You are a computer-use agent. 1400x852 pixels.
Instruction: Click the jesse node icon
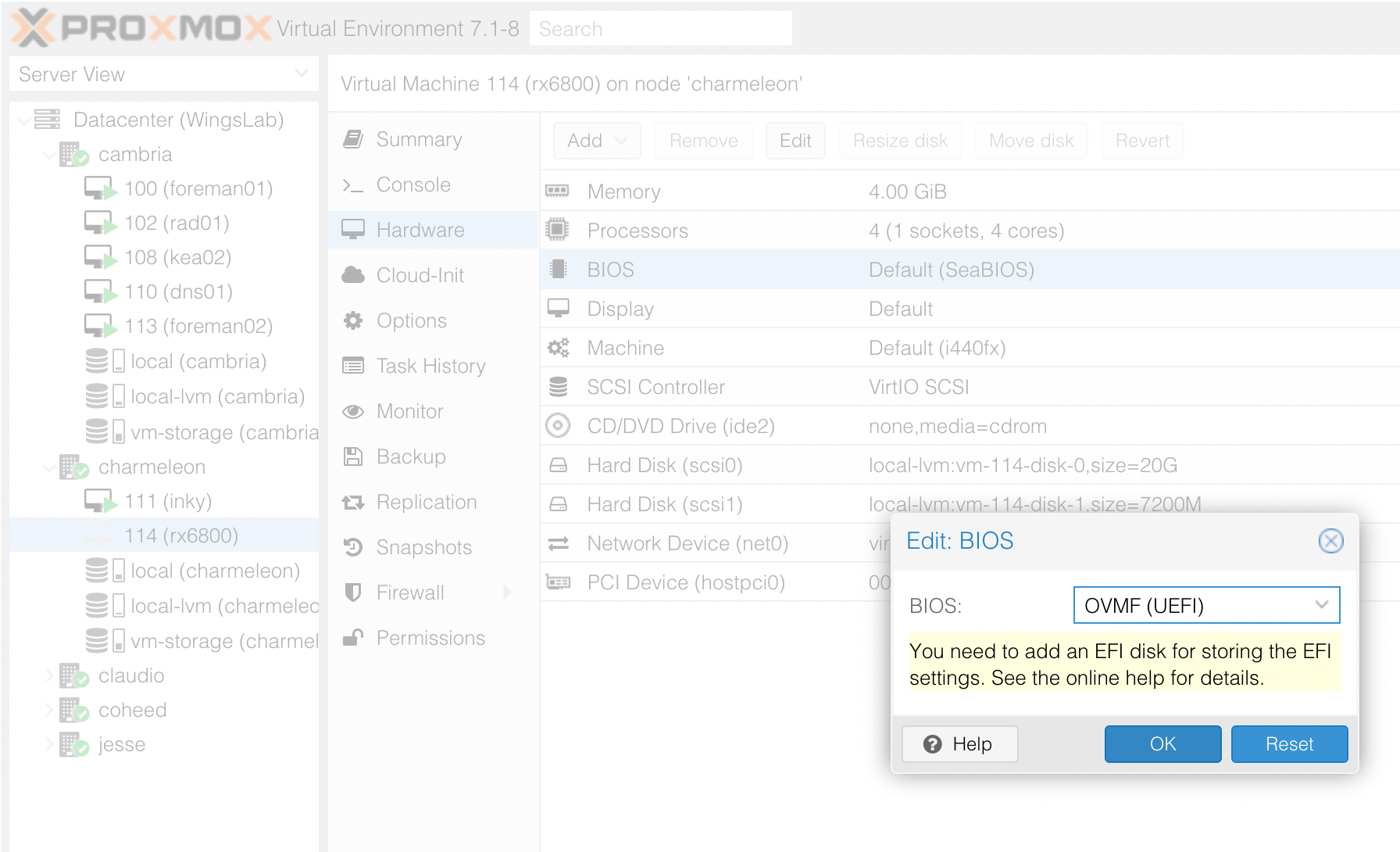click(74, 744)
